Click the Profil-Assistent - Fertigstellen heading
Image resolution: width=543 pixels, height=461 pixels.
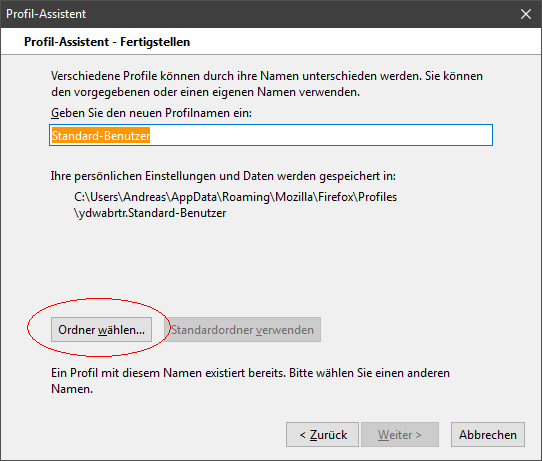pos(107,42)
